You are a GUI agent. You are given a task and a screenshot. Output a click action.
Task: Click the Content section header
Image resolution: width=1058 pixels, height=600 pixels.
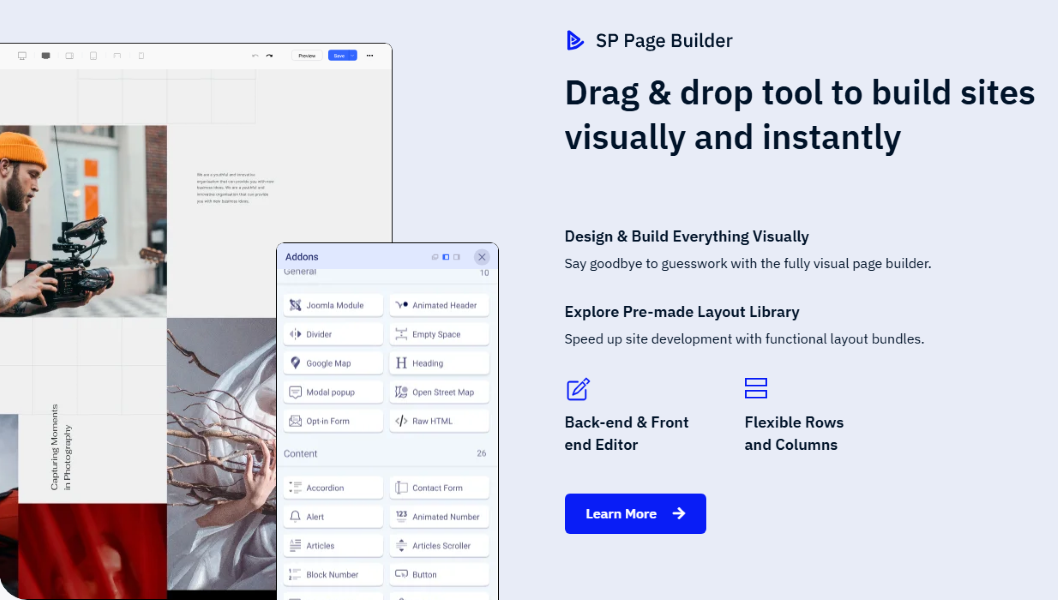pos(301,454)
